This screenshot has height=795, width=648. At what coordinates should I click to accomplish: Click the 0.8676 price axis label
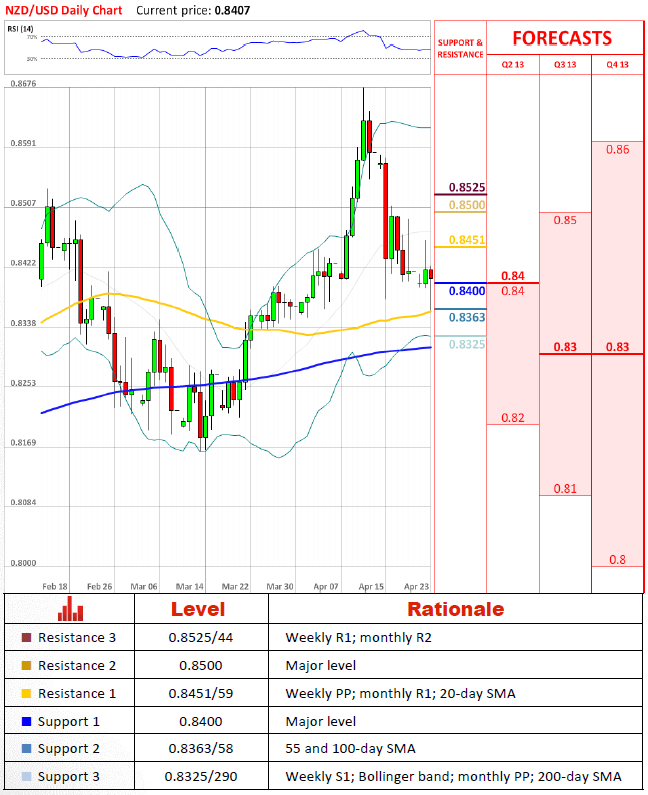[x=23, y=84]
